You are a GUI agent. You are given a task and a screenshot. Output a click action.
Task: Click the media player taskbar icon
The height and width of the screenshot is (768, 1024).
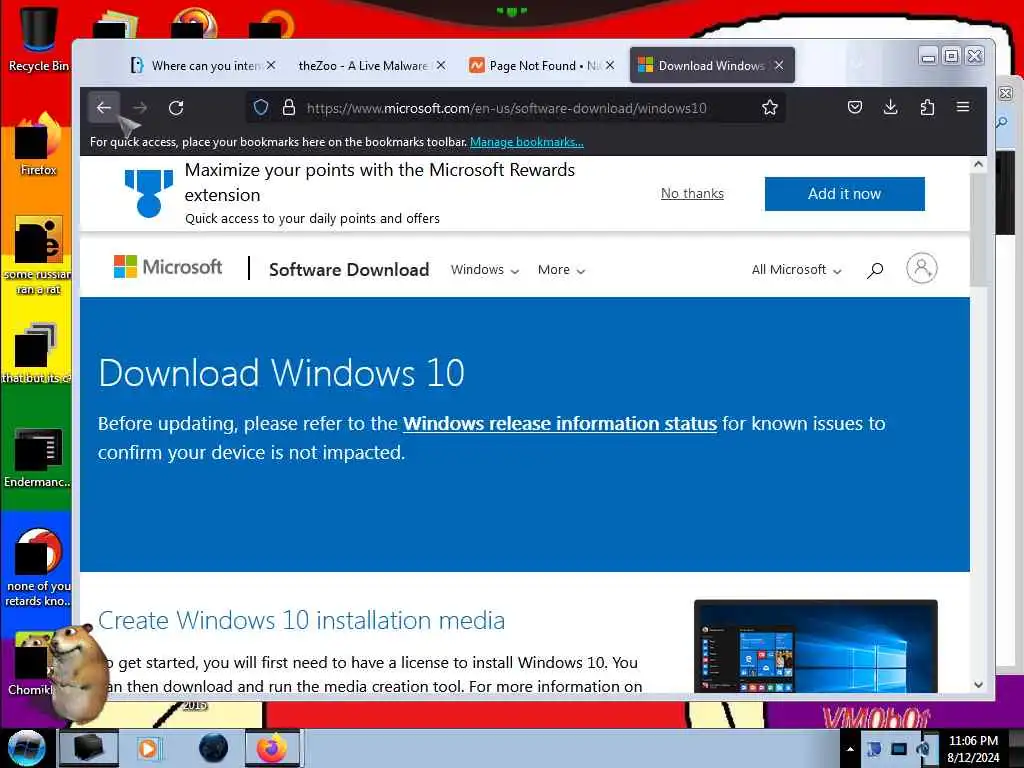[x=148, y=748]
